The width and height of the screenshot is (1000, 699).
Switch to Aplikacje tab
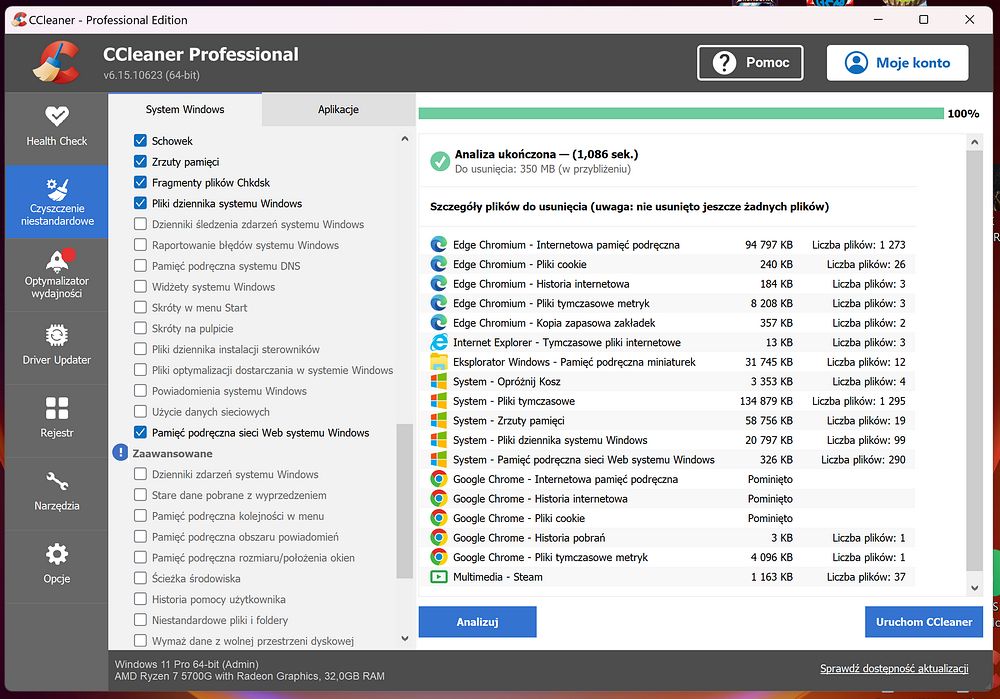point(339,110)
